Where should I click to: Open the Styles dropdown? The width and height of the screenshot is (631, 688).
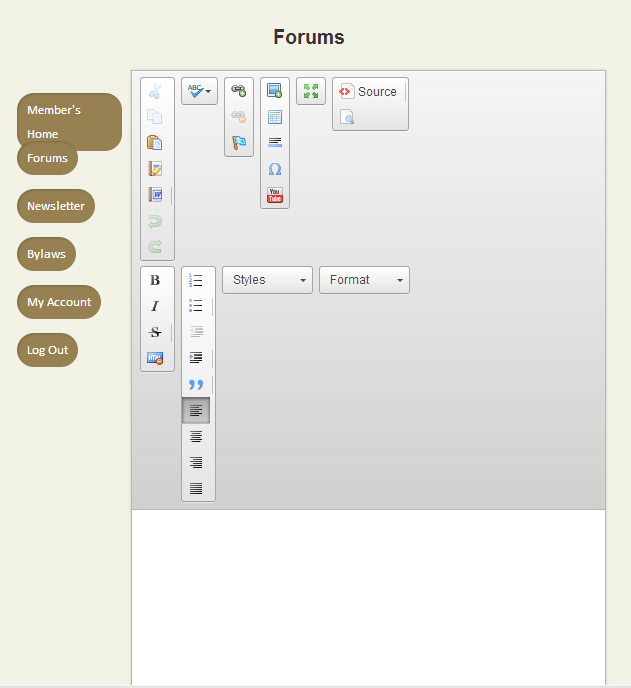267,280
